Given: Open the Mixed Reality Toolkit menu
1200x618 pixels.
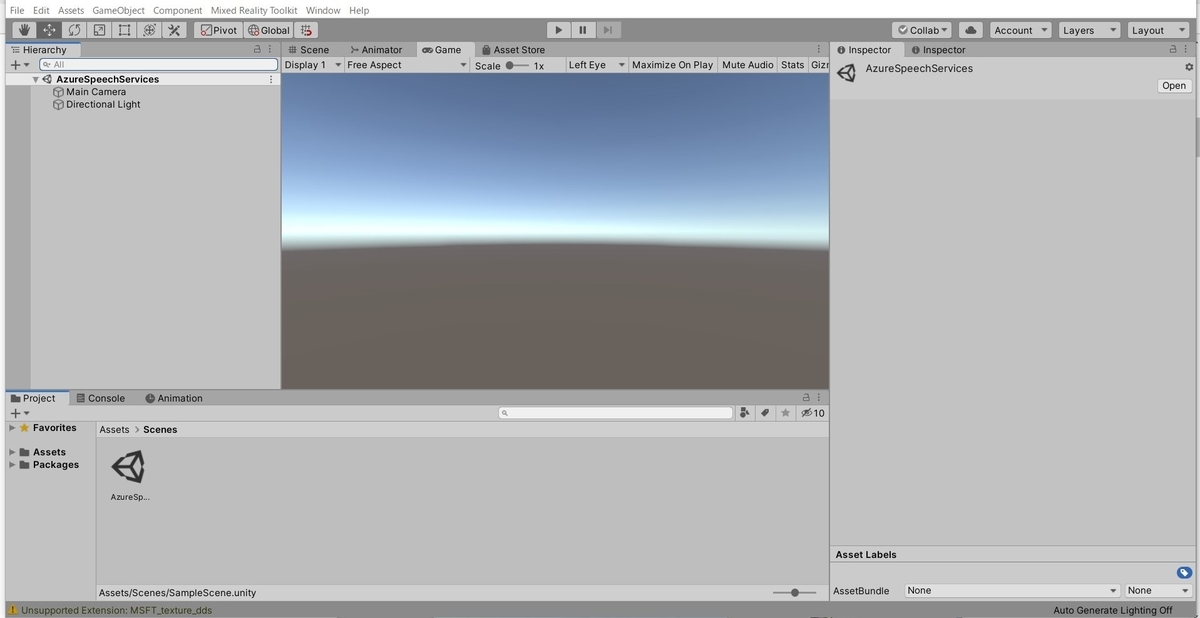Looking at the screenshot, I should 254,10.
